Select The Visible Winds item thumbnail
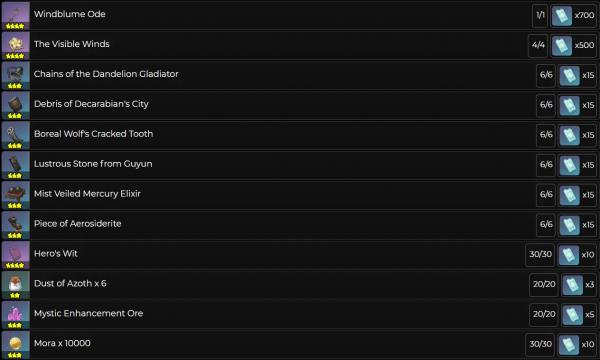The height and width of the screenshot is (360, 600). (16, 45)
